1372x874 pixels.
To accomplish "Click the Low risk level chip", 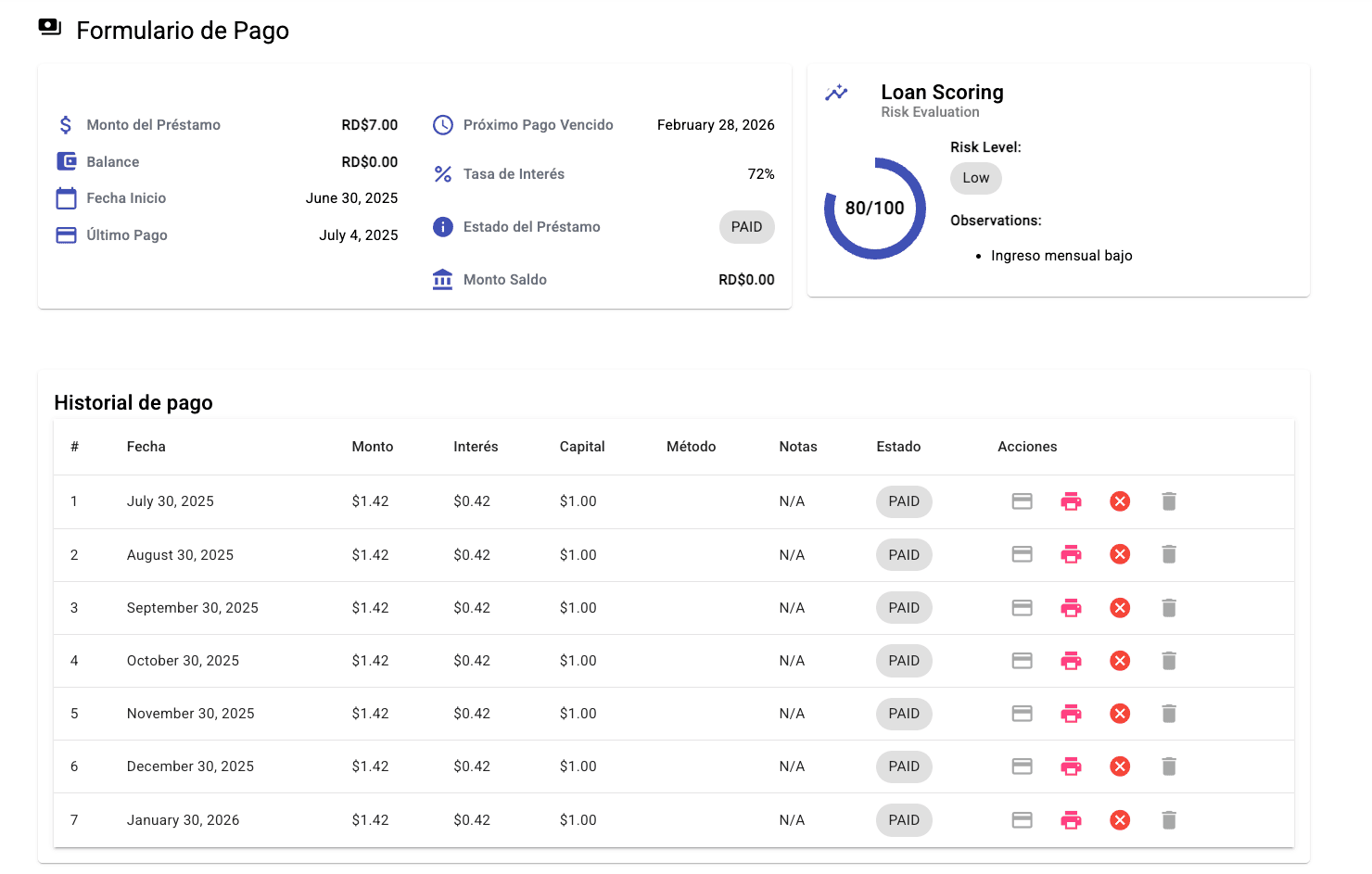I will (x=975, y=178).
